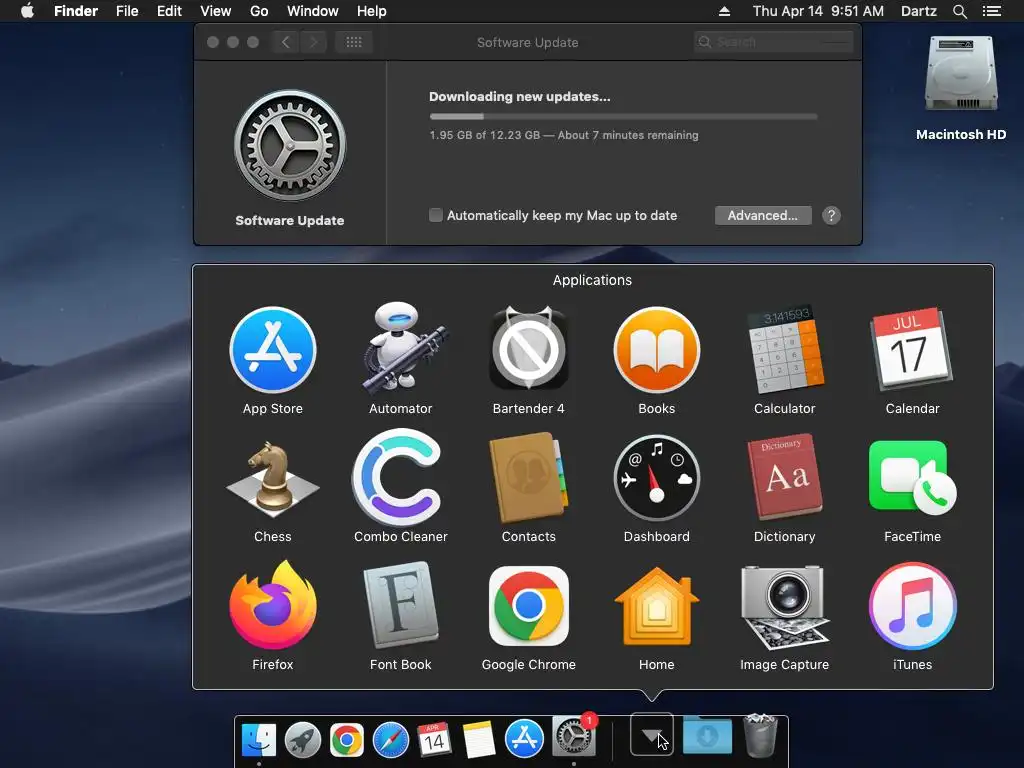The image size is (1024, 768).
Task: Click Finder icon in the Dock
Action: pyautogui.click(x=259, y=739)
